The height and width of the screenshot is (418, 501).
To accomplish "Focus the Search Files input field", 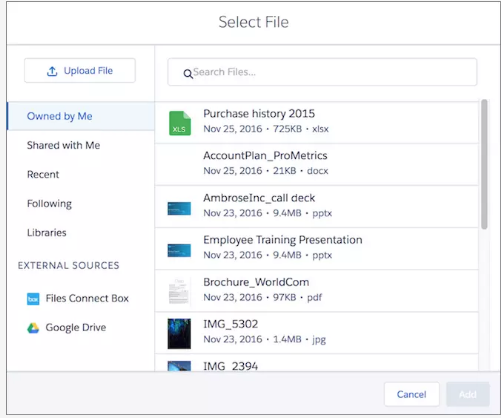I will point(322,72).
